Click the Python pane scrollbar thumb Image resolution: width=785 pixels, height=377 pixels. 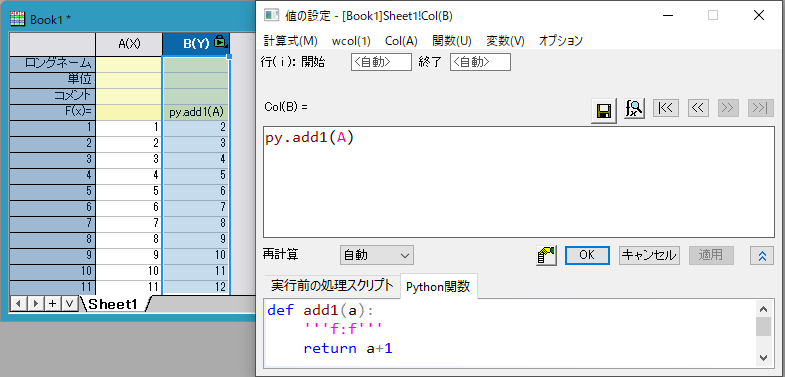763,326
